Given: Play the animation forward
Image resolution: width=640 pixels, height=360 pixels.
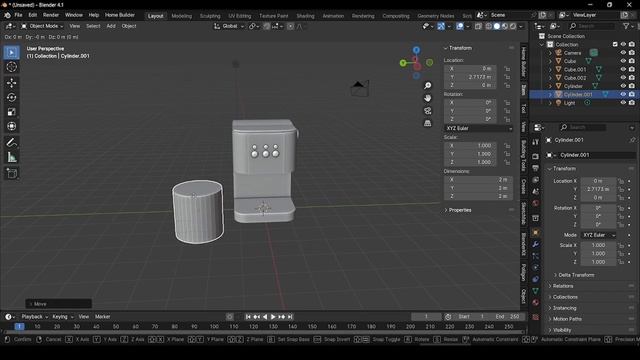Looking at the screenshot, I should click(273, 317).
